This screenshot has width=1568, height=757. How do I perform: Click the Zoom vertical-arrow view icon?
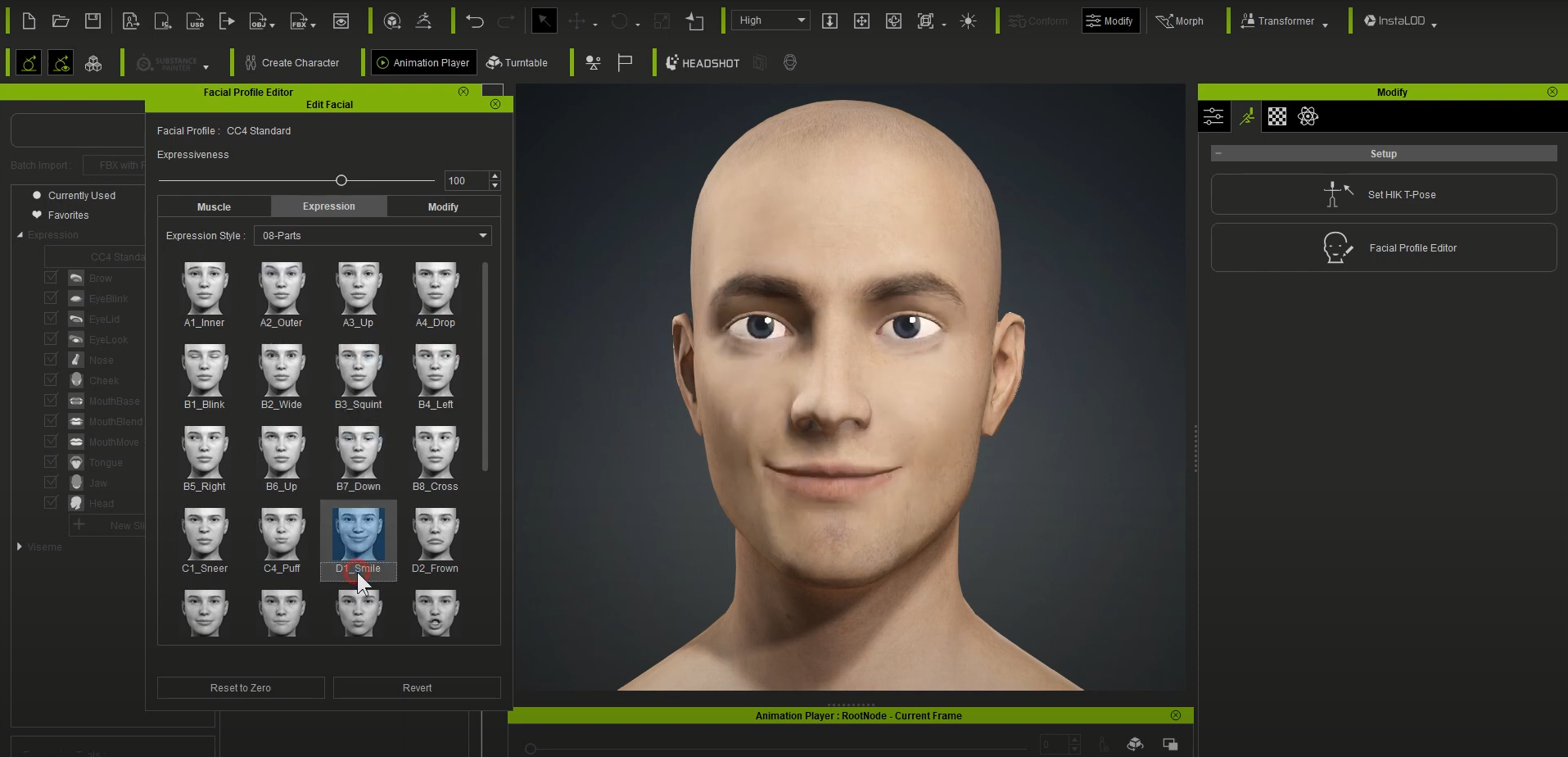tap(829, 21)
